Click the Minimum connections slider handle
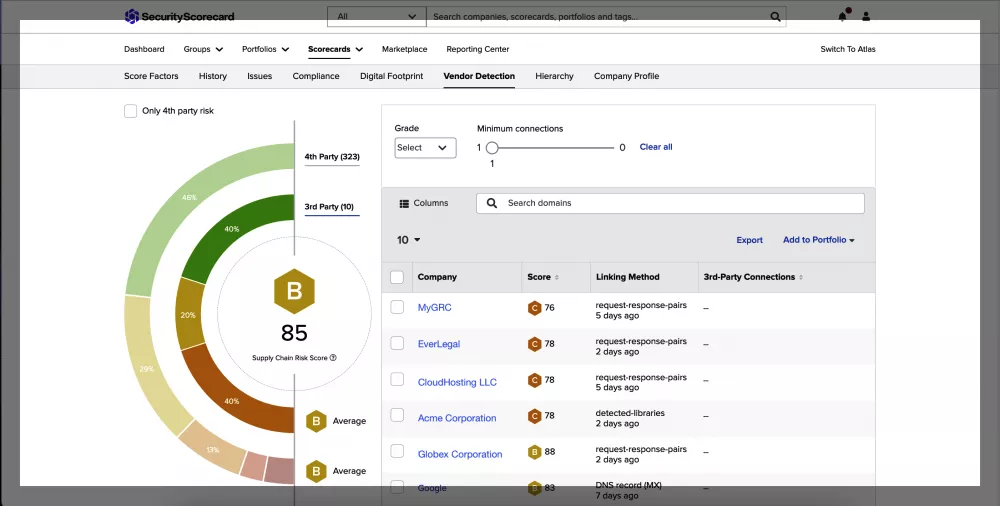 coord(492,148)
